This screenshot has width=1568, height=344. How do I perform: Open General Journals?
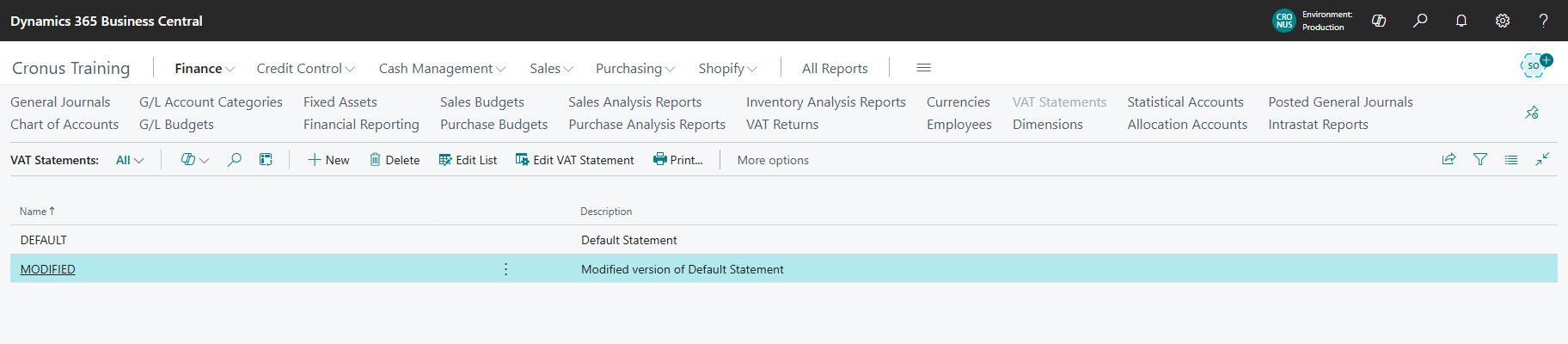(x=60, y=101)
